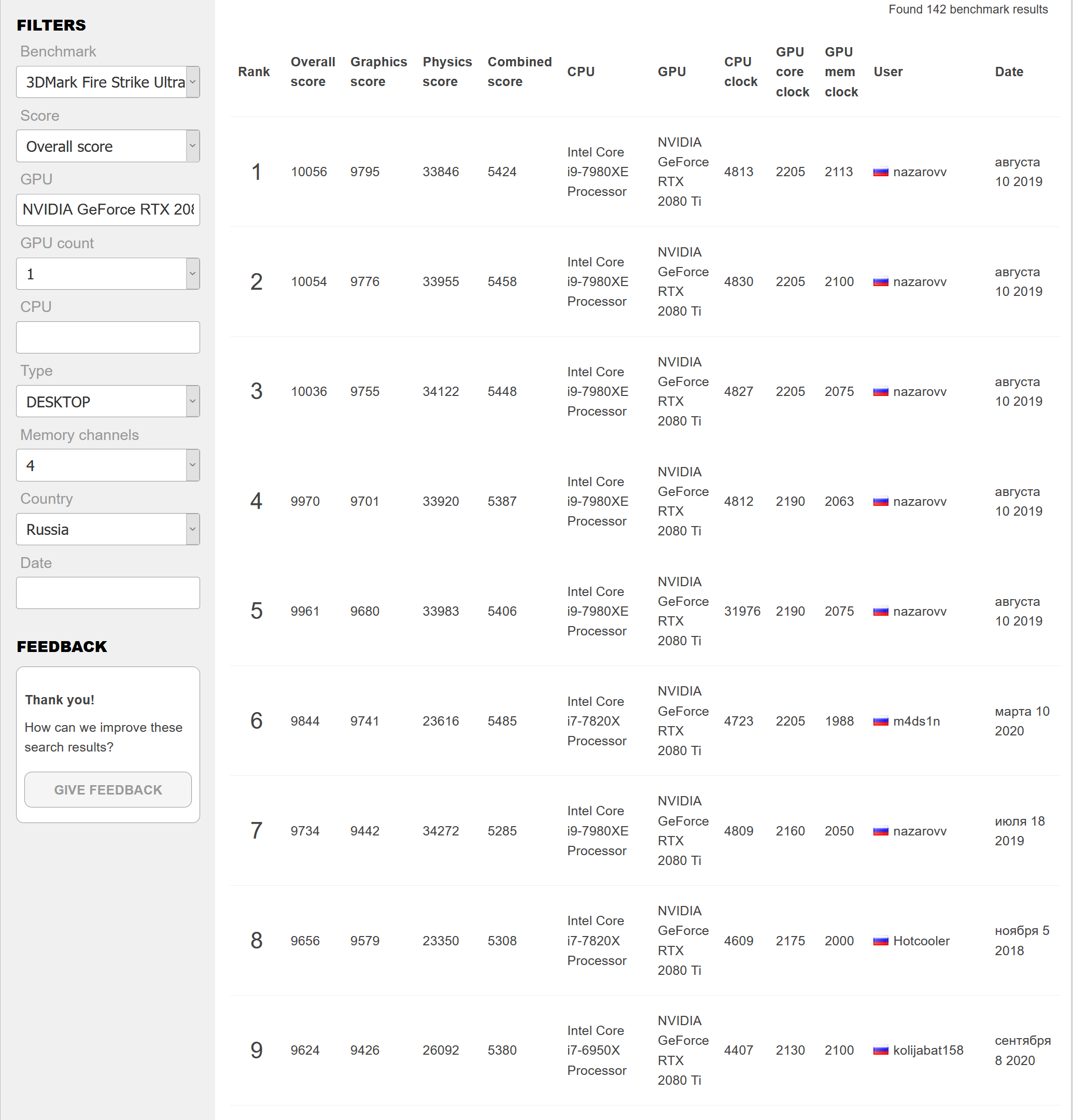Screen dimensions: 1073x1120
Task: Click the empty CPU filter field
Action: tap(108, 337)
